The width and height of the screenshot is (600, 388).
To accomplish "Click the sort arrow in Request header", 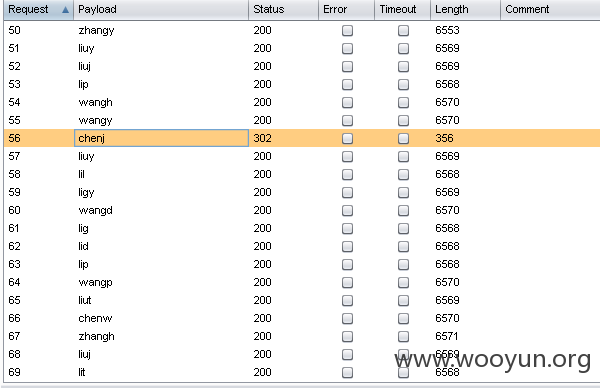I will (65, 10).
